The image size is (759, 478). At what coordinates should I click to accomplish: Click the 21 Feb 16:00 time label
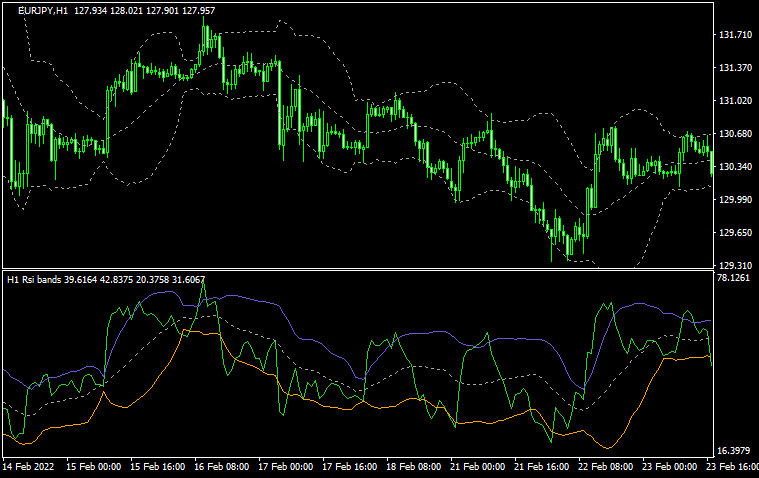pyautogui.click(x=541, y=467)
